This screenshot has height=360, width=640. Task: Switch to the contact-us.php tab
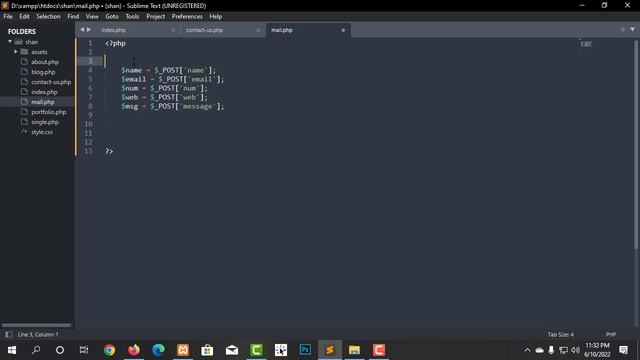click(204, 30)
